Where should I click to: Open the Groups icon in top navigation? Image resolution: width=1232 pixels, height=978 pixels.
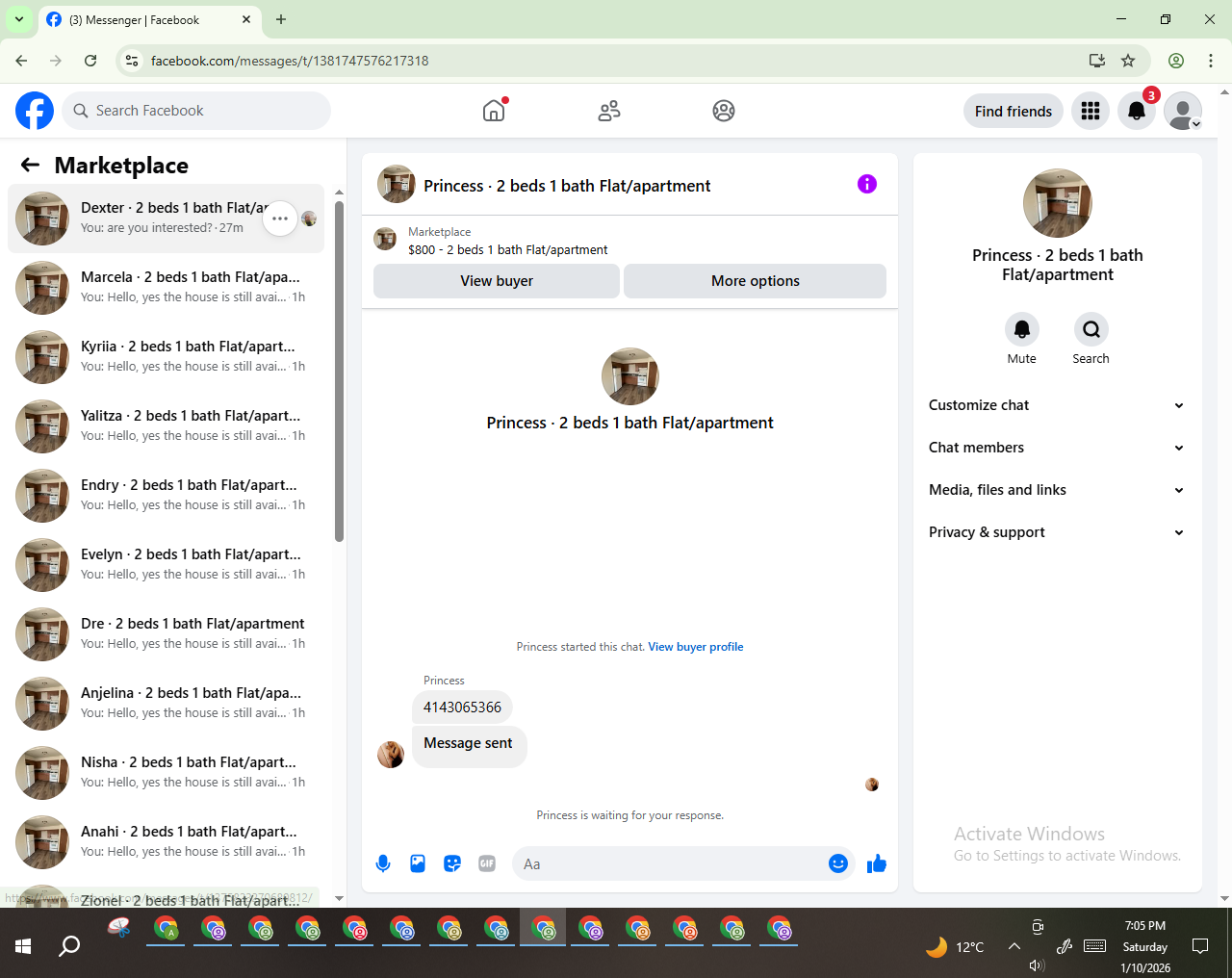(724, 111)
